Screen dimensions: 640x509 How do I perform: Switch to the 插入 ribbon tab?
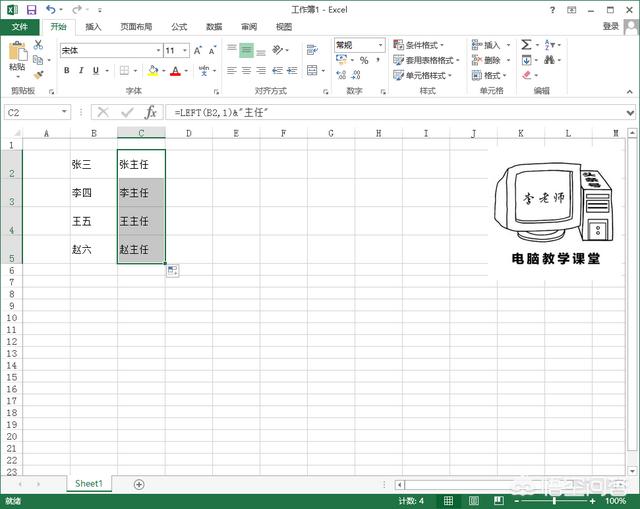pos(93,27)
